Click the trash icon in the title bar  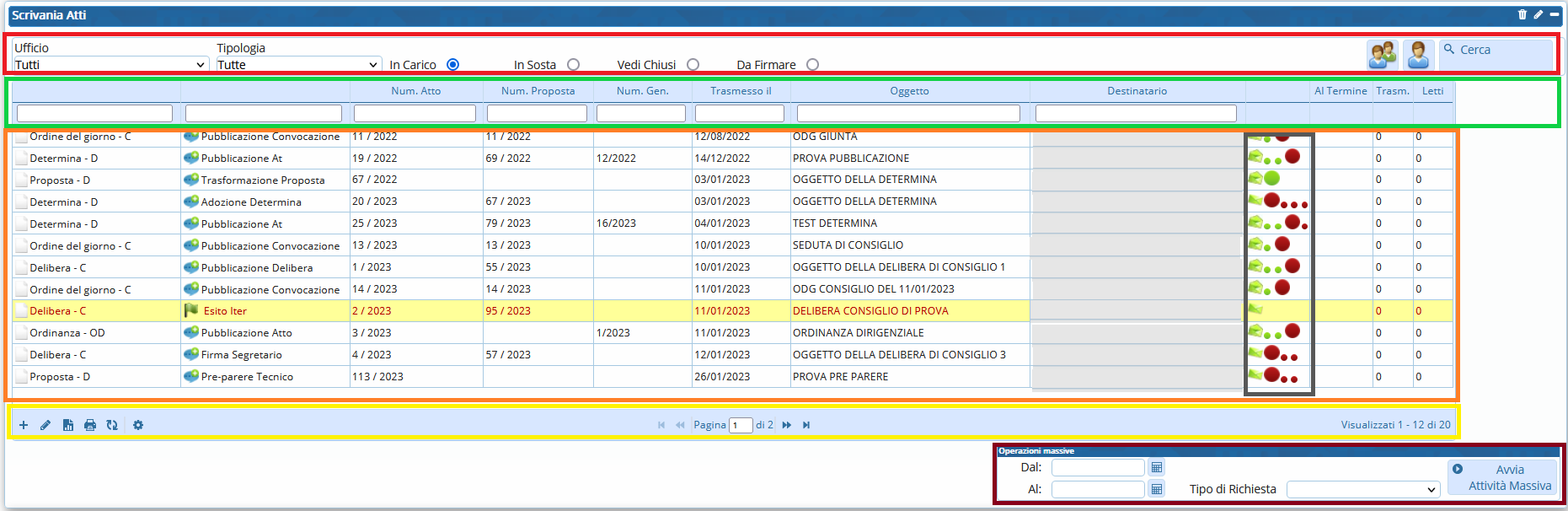click(1523, 14)
